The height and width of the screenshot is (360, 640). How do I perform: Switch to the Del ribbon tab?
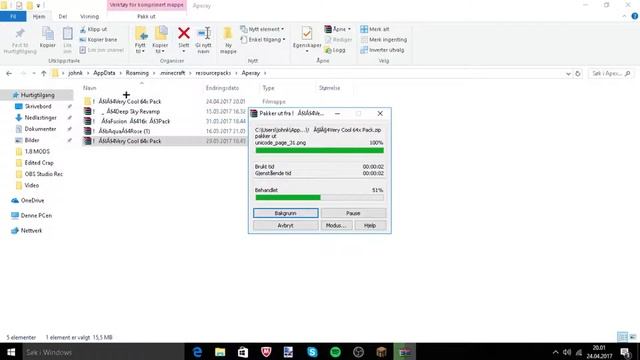click(x=62, y=17)
